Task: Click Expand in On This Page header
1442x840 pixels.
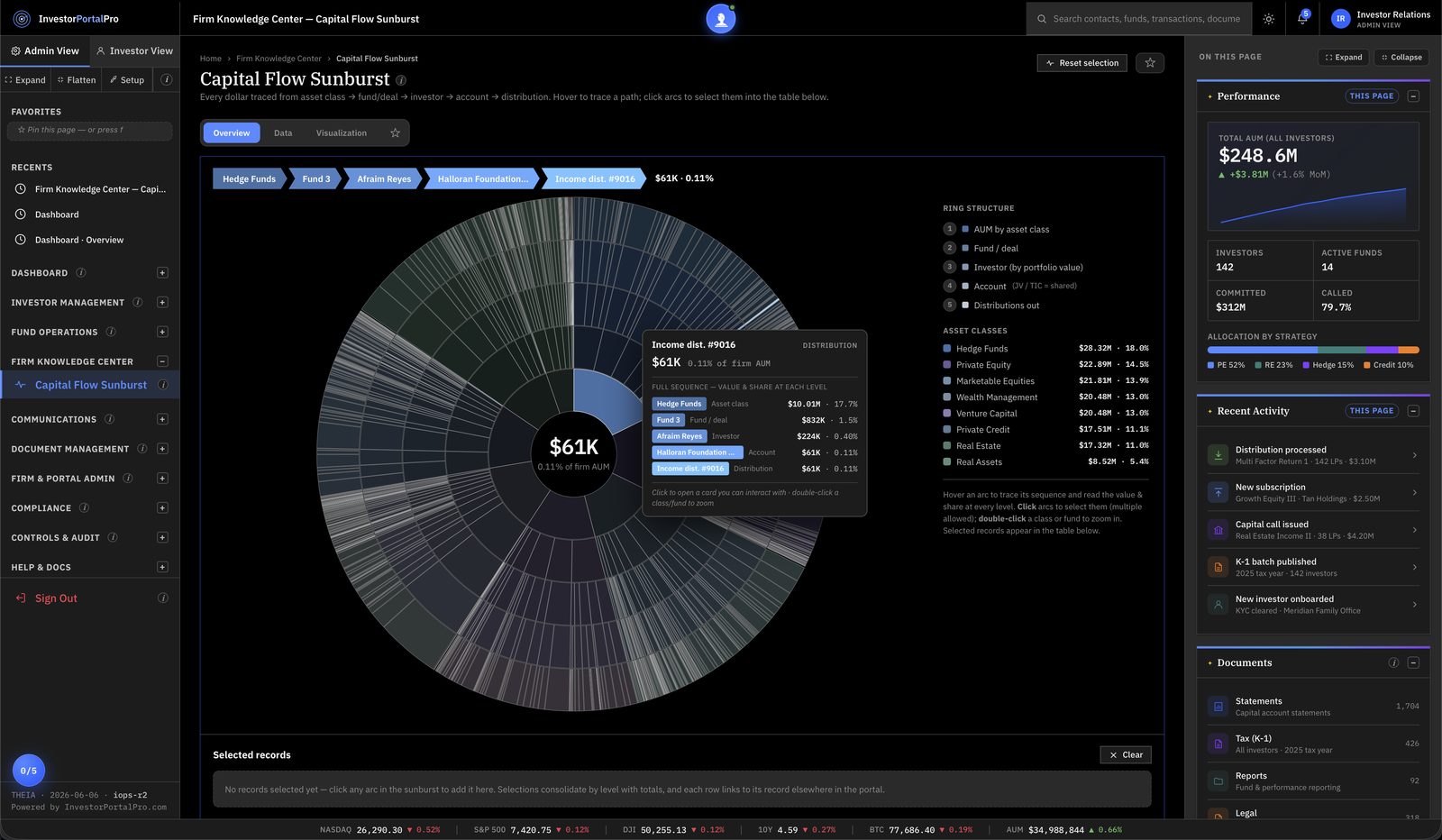Action: (x=1343, y=57)
